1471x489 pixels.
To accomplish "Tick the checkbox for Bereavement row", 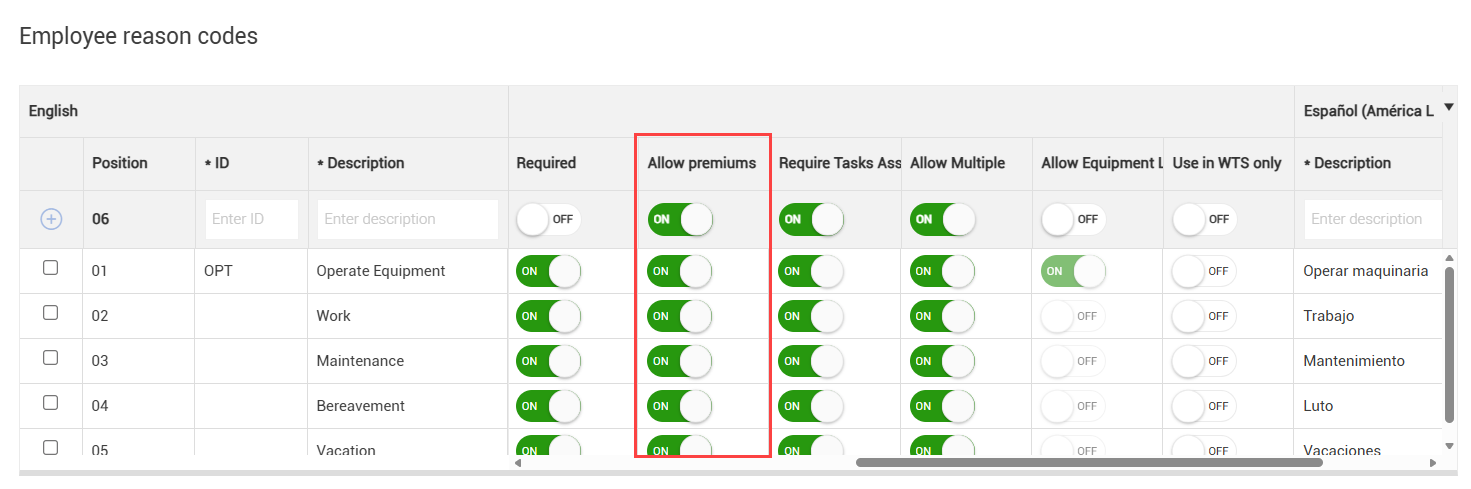I will click(51, 403).
